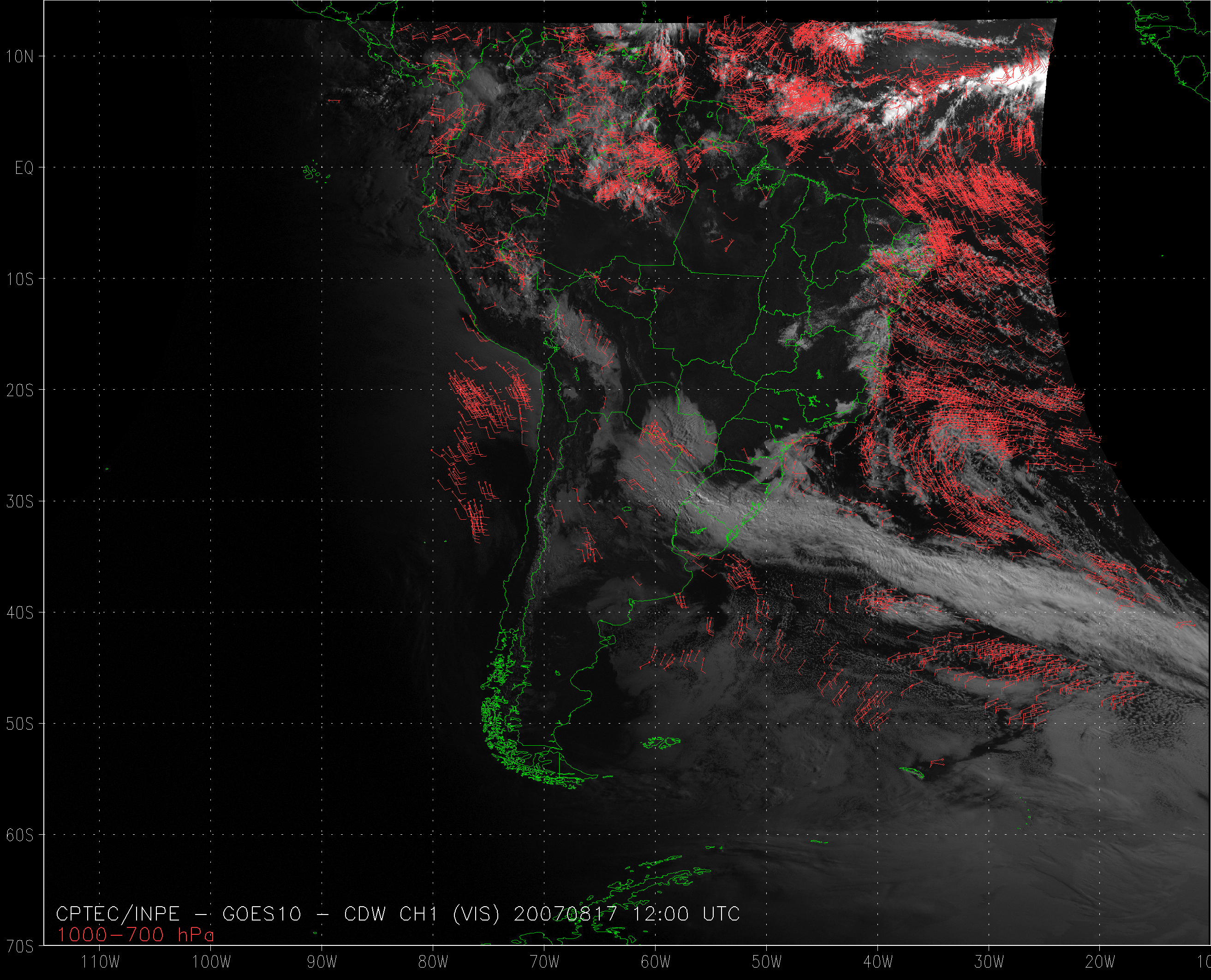The image size is (1211, 980).
Task: Click the 110W longitude label
Action: click(x=100, y=962)
